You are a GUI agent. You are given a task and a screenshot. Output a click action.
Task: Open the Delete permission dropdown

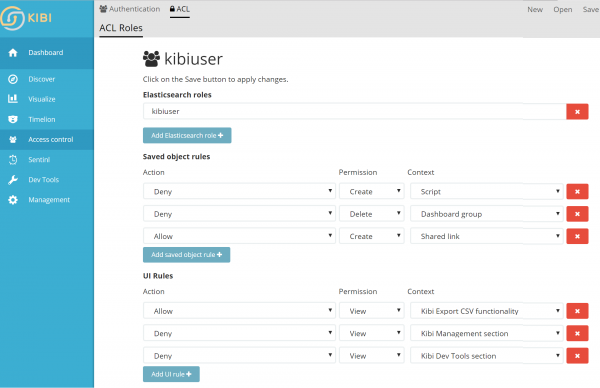tap(371, 214)
